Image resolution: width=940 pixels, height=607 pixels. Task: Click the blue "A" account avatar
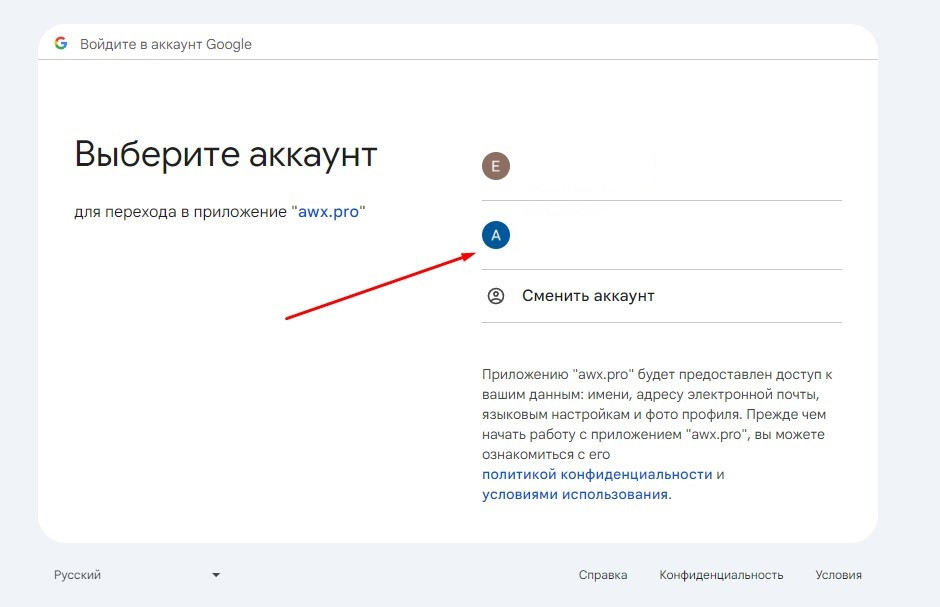[x=495, y=235]
